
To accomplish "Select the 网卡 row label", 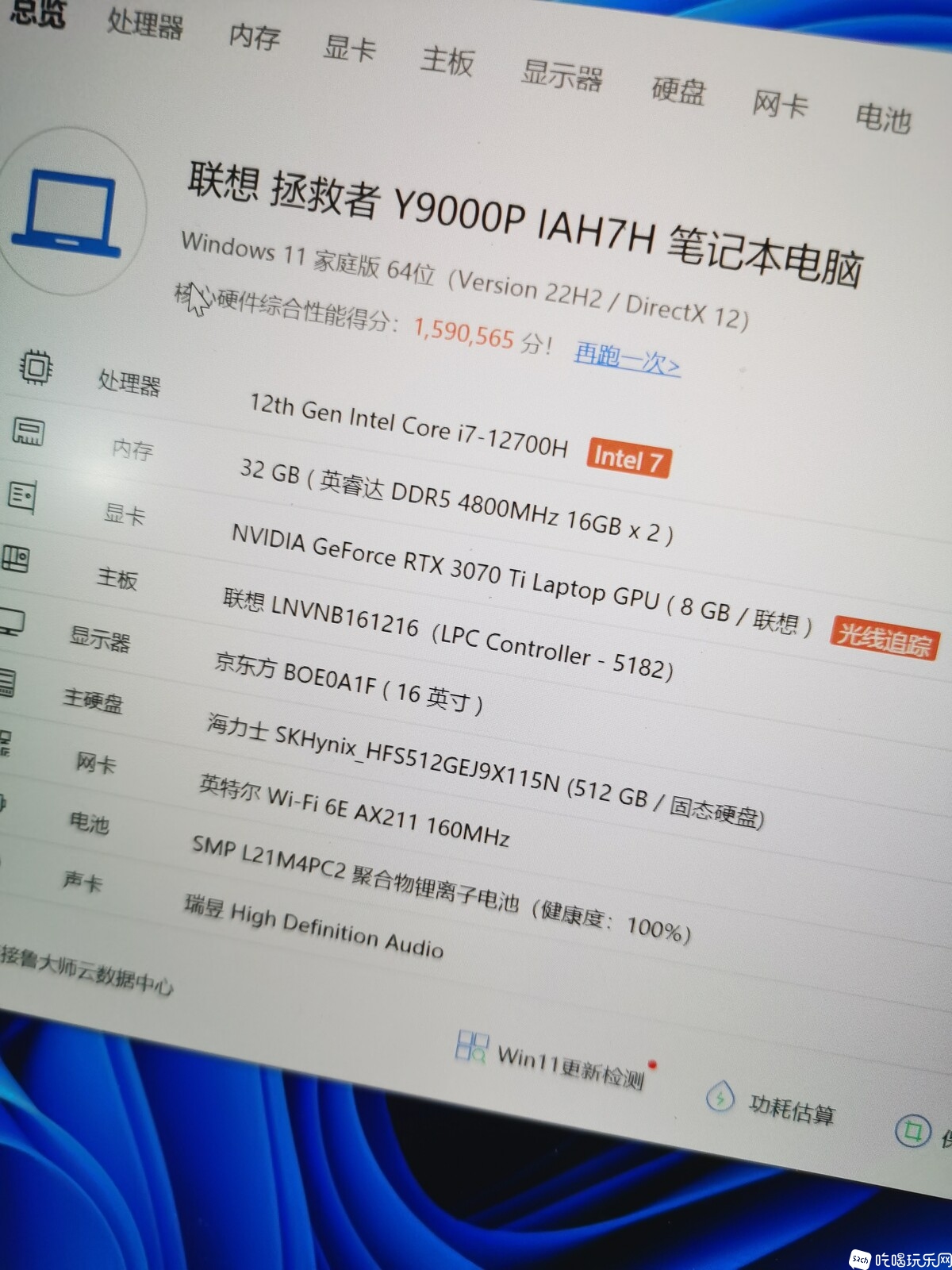I will (96, 763).
